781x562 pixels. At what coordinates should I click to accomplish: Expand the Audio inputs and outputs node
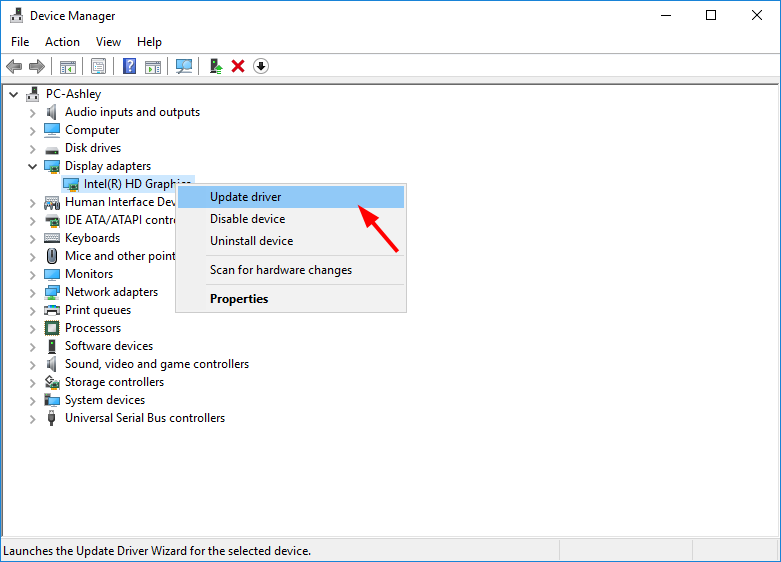[33, 112]
